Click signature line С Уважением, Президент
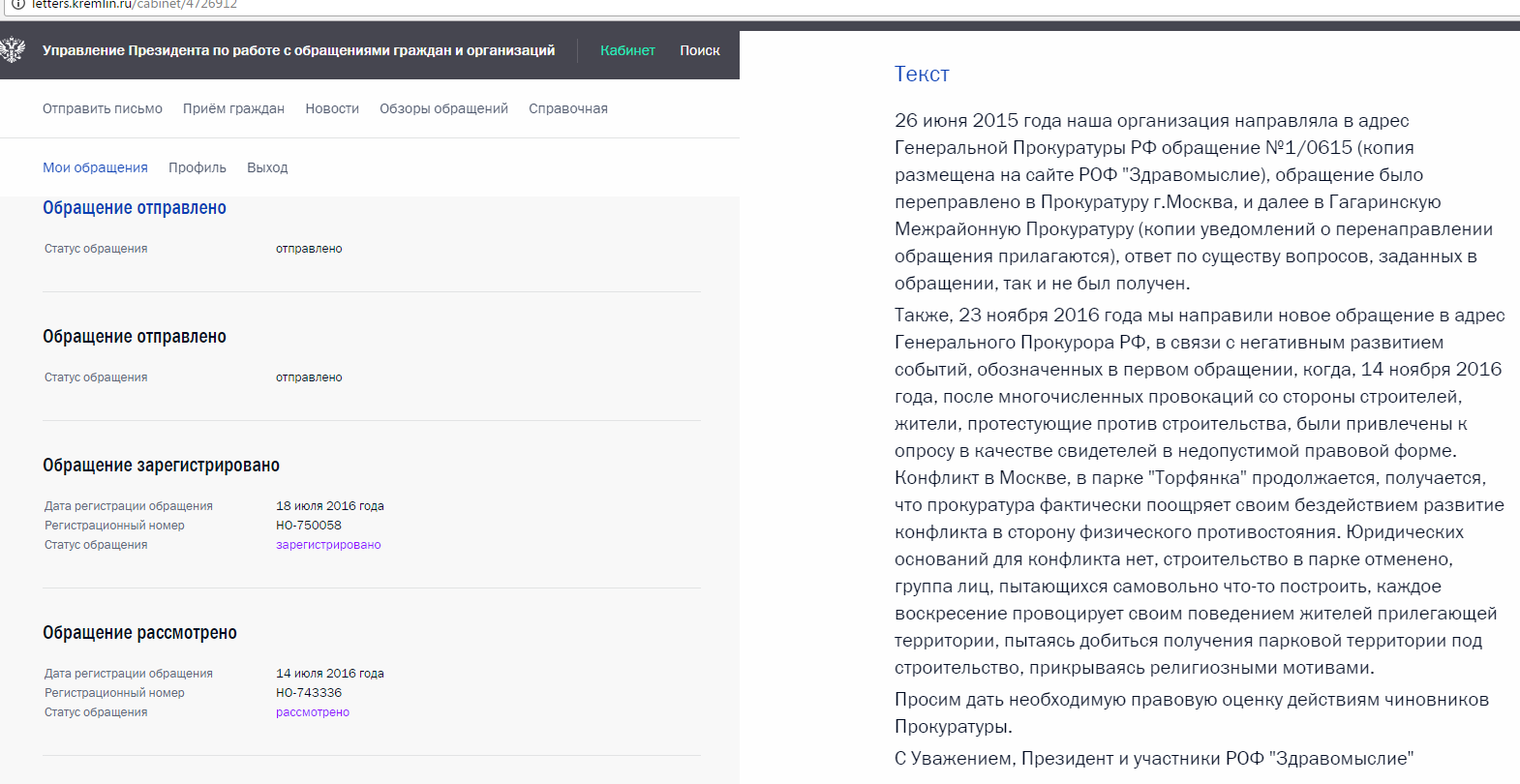 click(1154, 759)
